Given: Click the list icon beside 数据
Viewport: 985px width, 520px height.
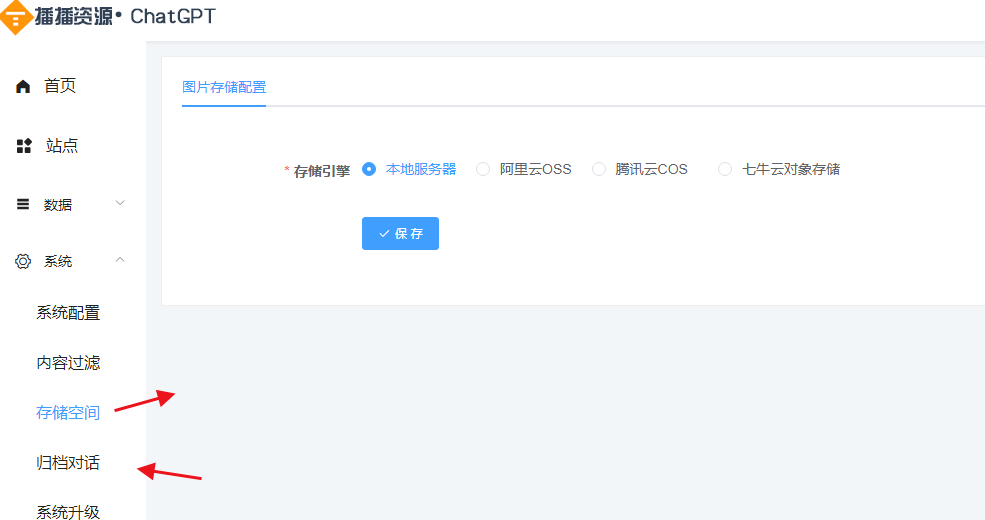Looking at the screenshot, I should click(x=23, y=204).
